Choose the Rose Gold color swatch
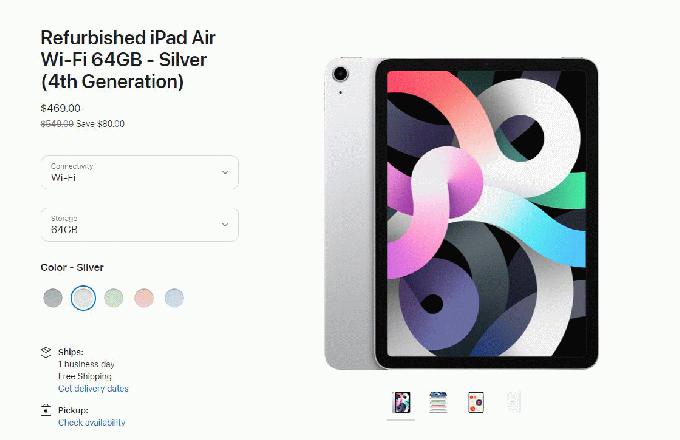Viewport: 680px width, 440px height. pos(144,298)
